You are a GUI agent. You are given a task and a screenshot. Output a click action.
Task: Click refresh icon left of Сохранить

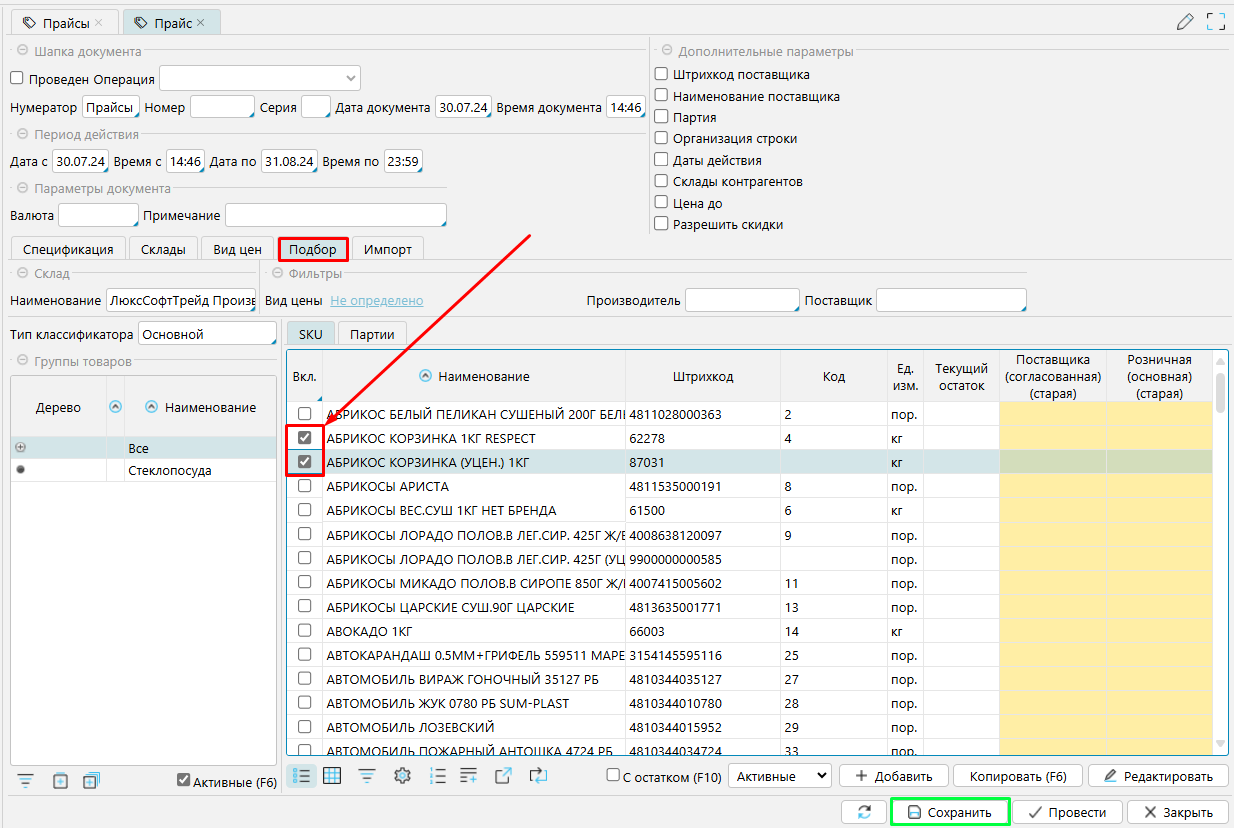pyautogui.click(x=864, y=812)
